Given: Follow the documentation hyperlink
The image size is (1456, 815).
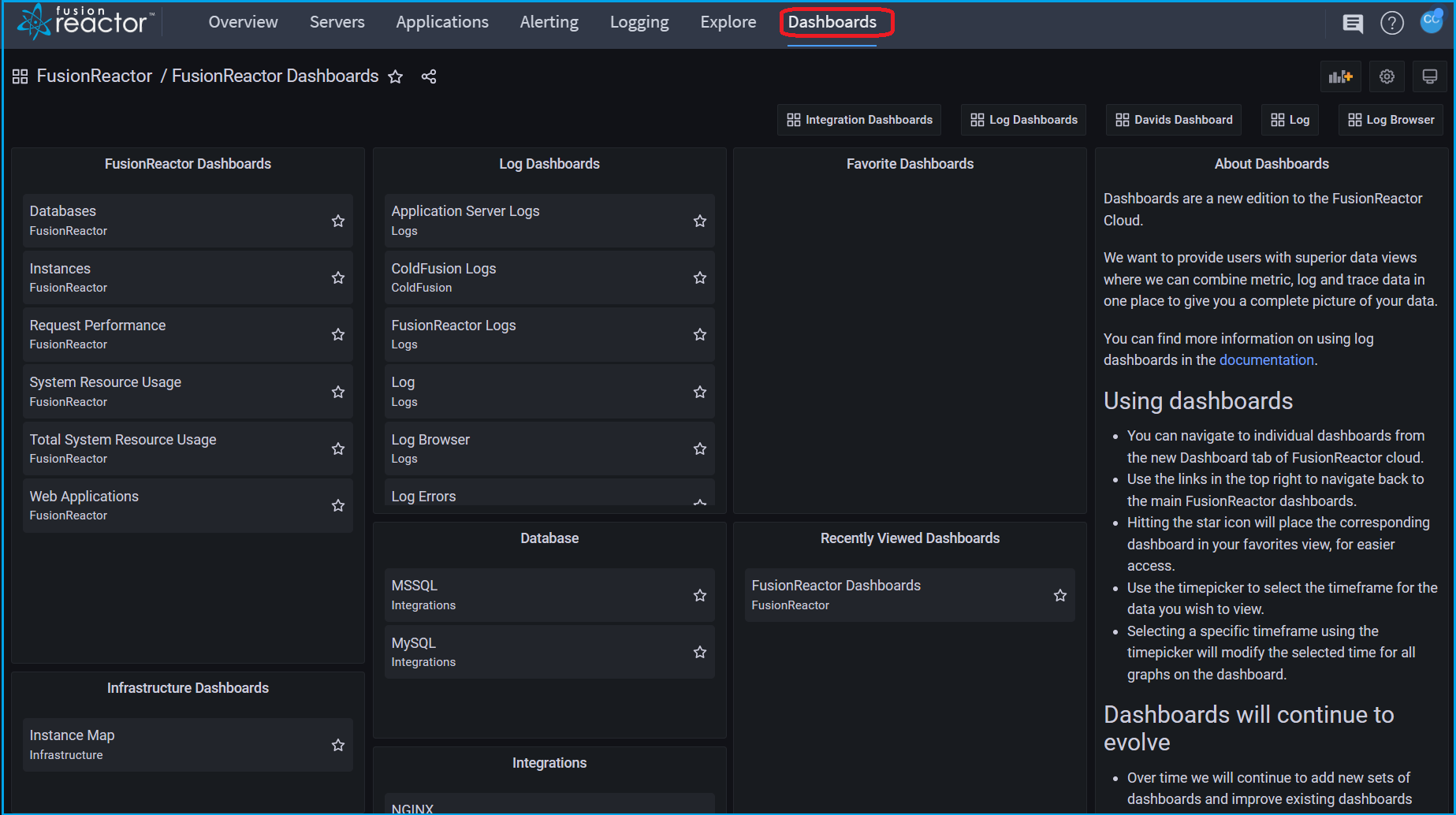Looking at the screenshot, I should (1266, 360).
